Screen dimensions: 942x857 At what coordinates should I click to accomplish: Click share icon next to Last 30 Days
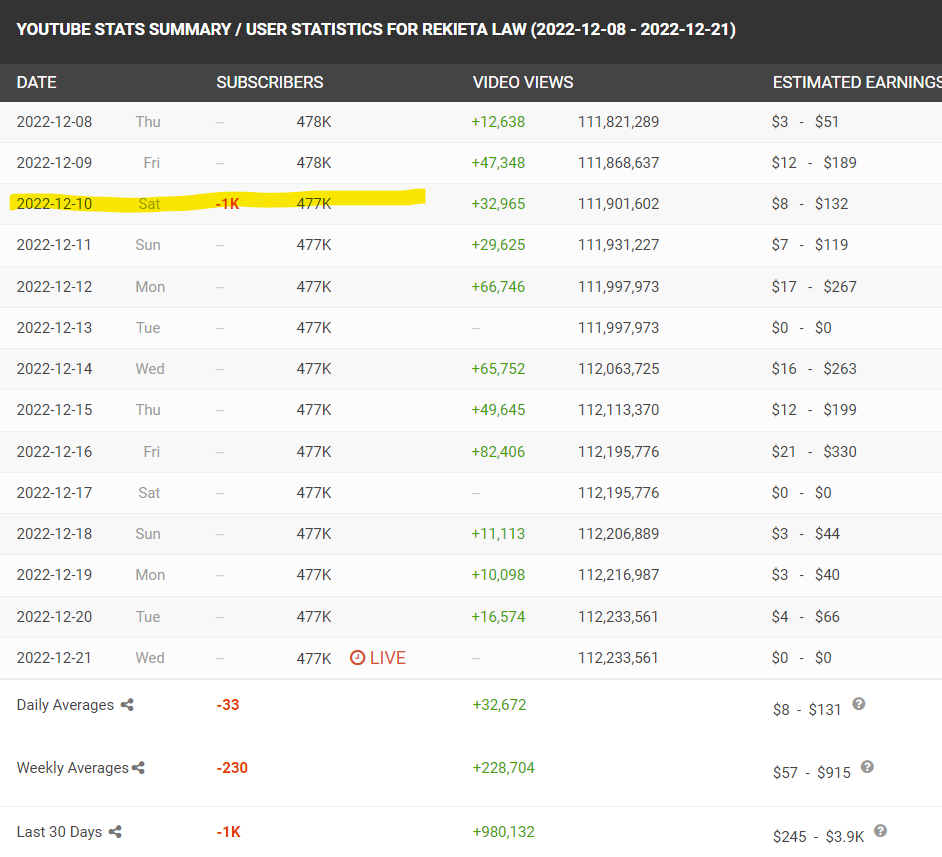(115, 832)
